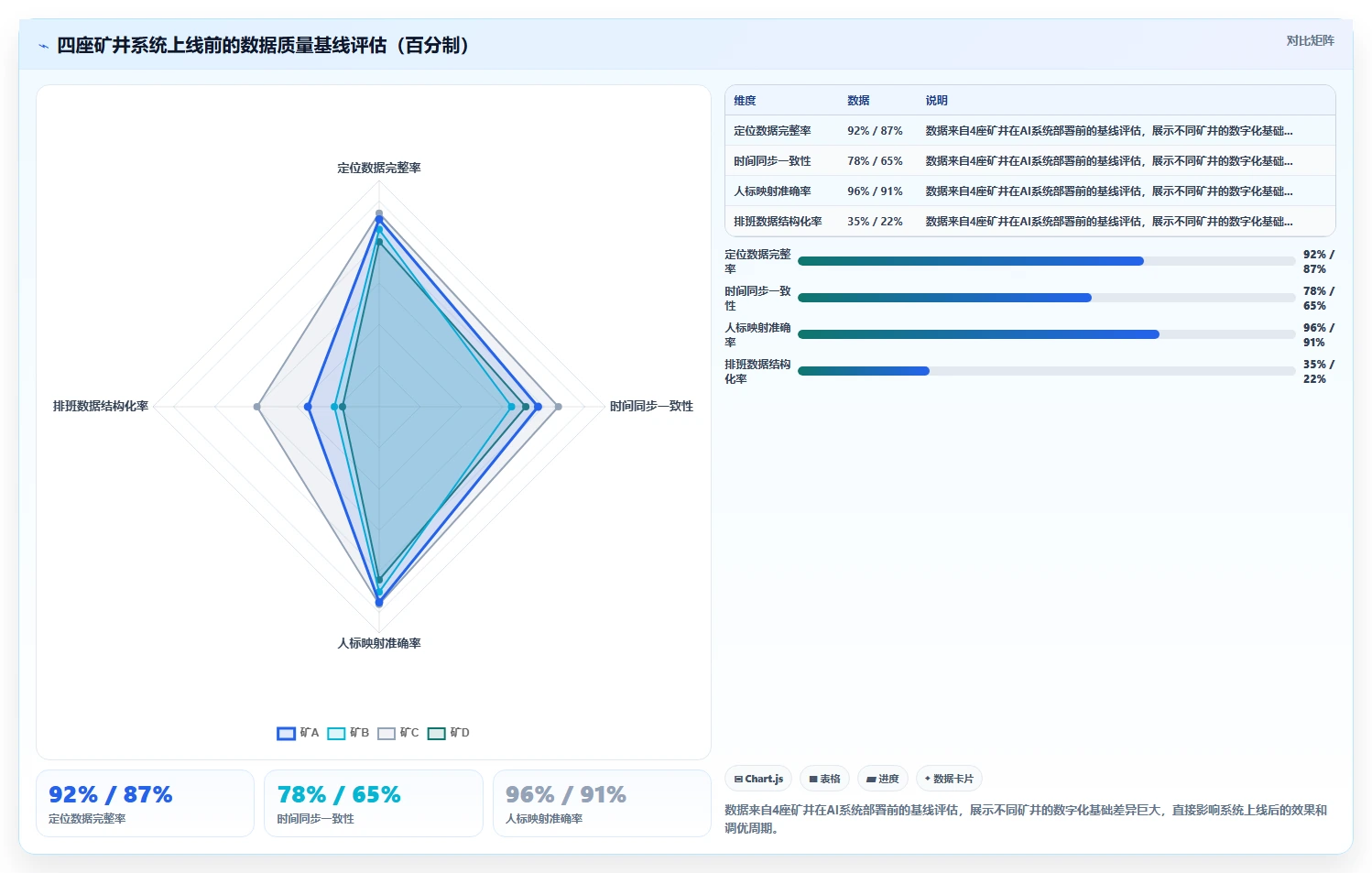
Task: Click the radar axis label 人标映射准确率
Action: (379, 643)
